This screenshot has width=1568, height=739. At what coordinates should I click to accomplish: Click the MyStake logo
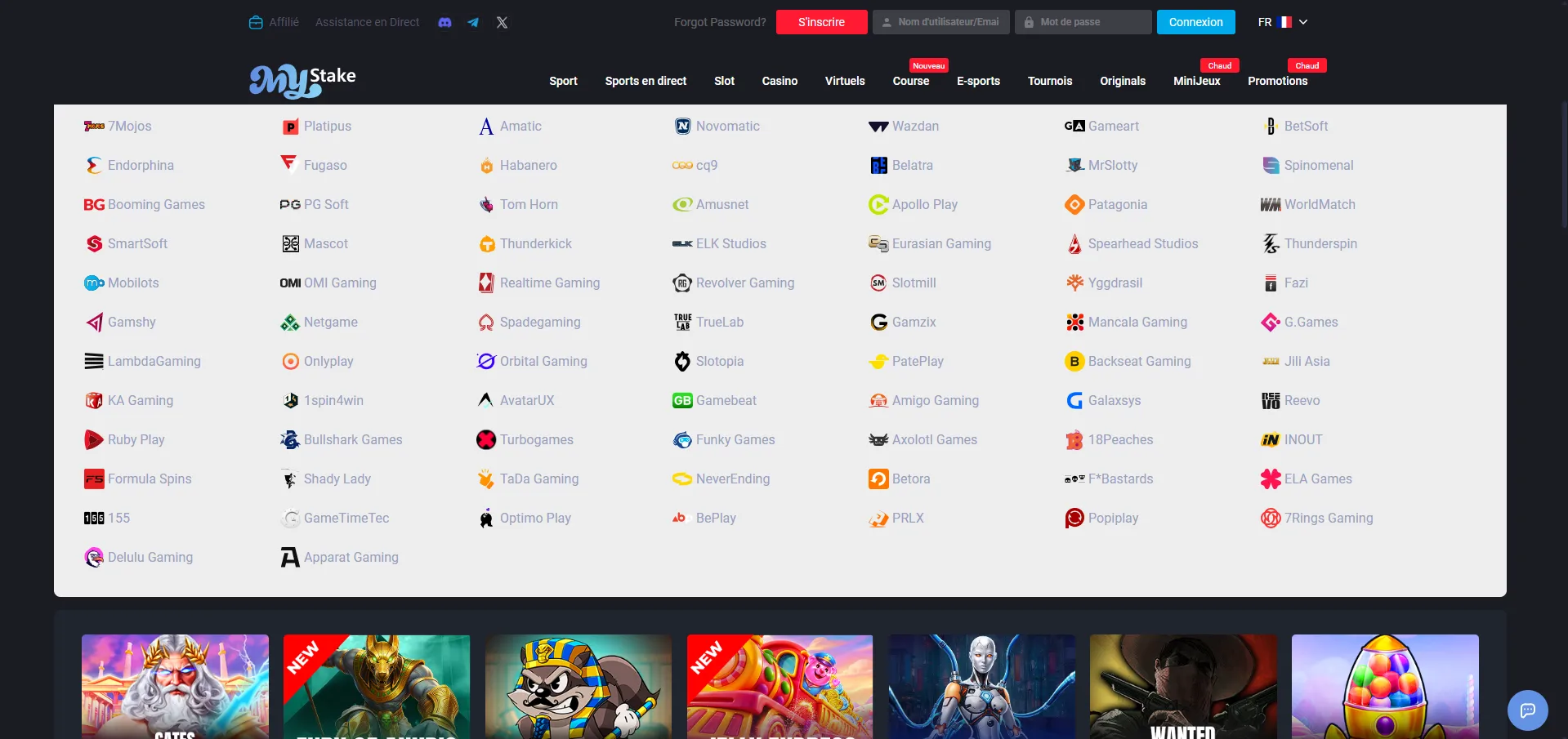[x=302, y=80]
